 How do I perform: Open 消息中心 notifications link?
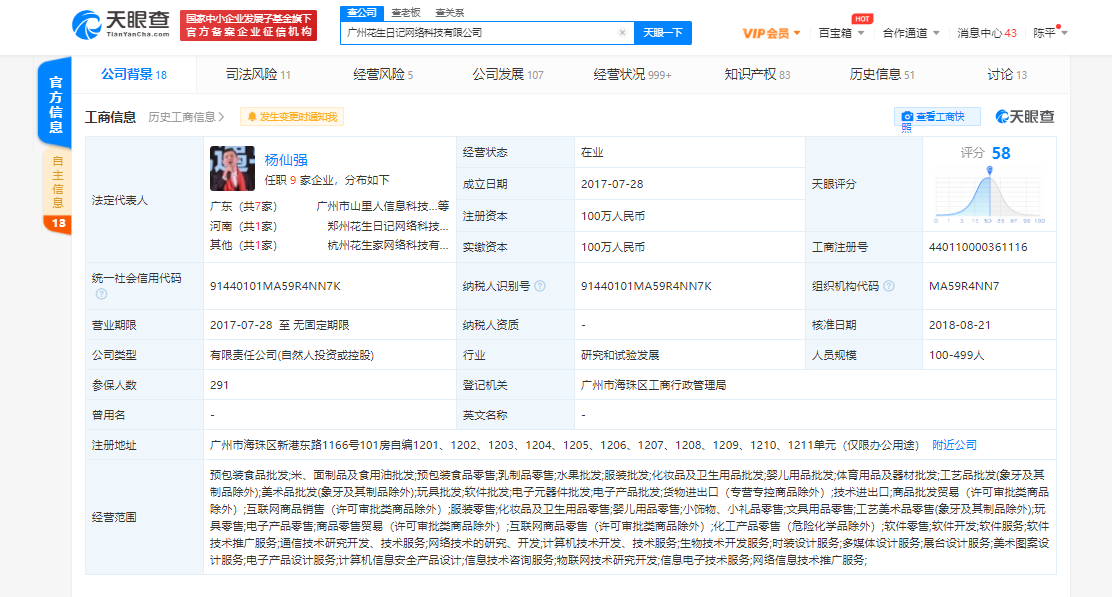coord(986,33)
